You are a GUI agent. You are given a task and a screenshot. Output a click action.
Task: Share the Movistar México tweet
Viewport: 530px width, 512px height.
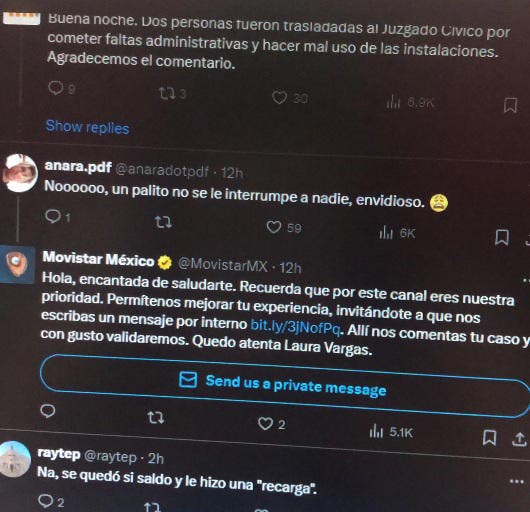click(520, 439)
